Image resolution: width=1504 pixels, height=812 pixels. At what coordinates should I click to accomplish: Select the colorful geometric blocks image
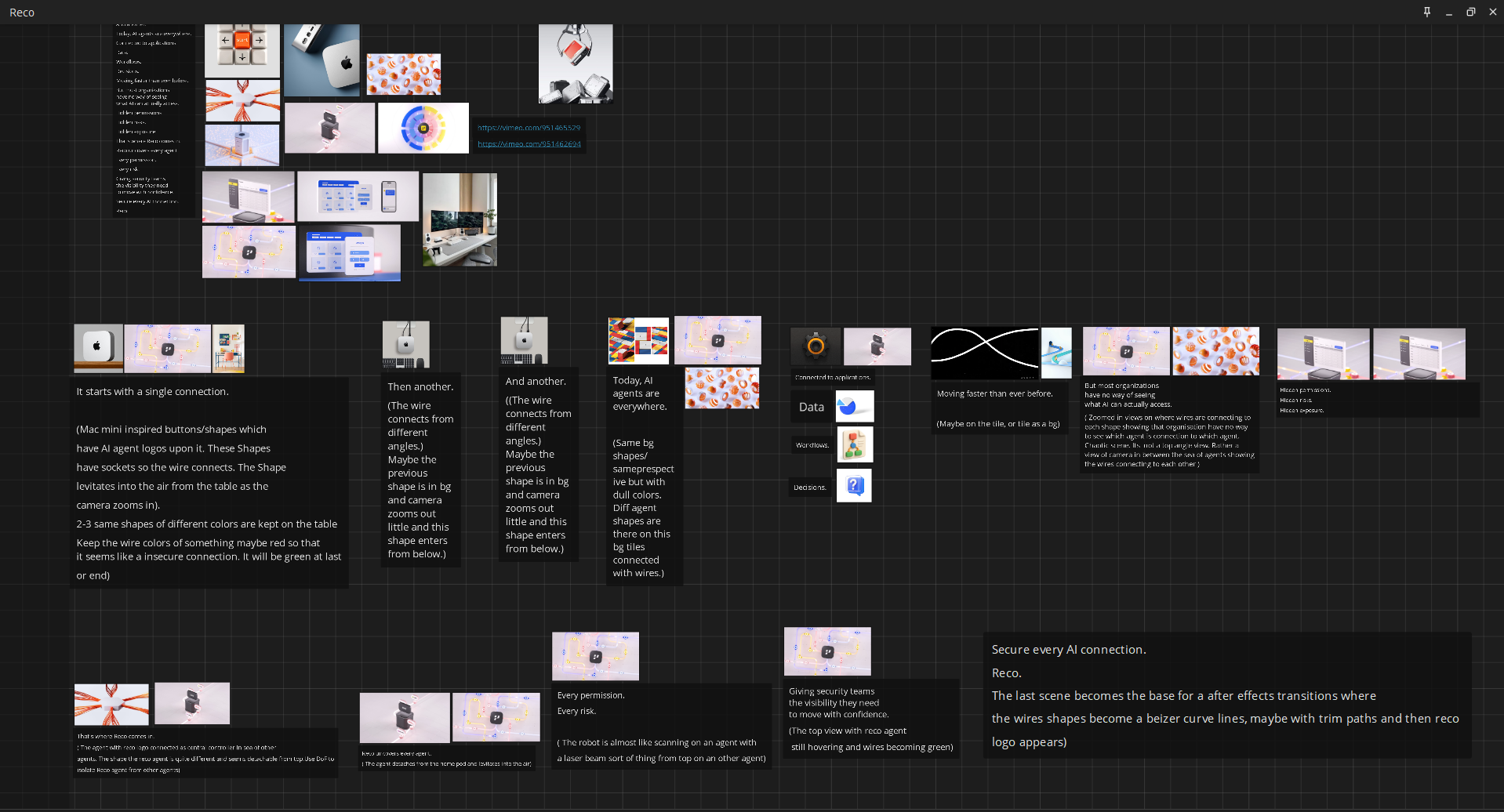638,341
